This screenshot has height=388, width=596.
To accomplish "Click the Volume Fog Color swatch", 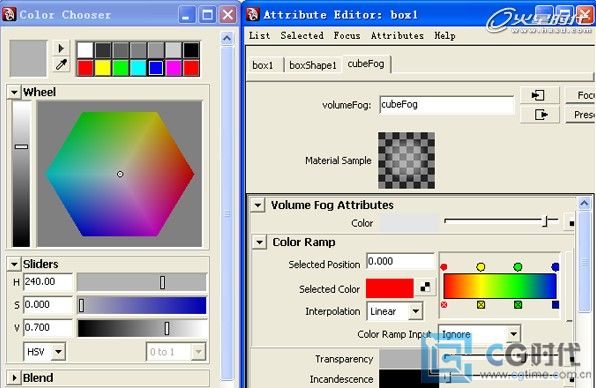I will point(409,223).
